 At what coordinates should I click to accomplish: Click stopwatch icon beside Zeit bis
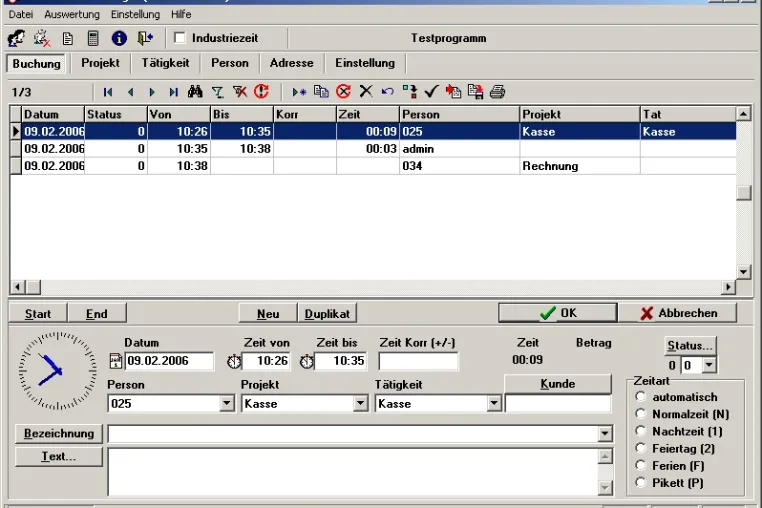click(307, 361)
